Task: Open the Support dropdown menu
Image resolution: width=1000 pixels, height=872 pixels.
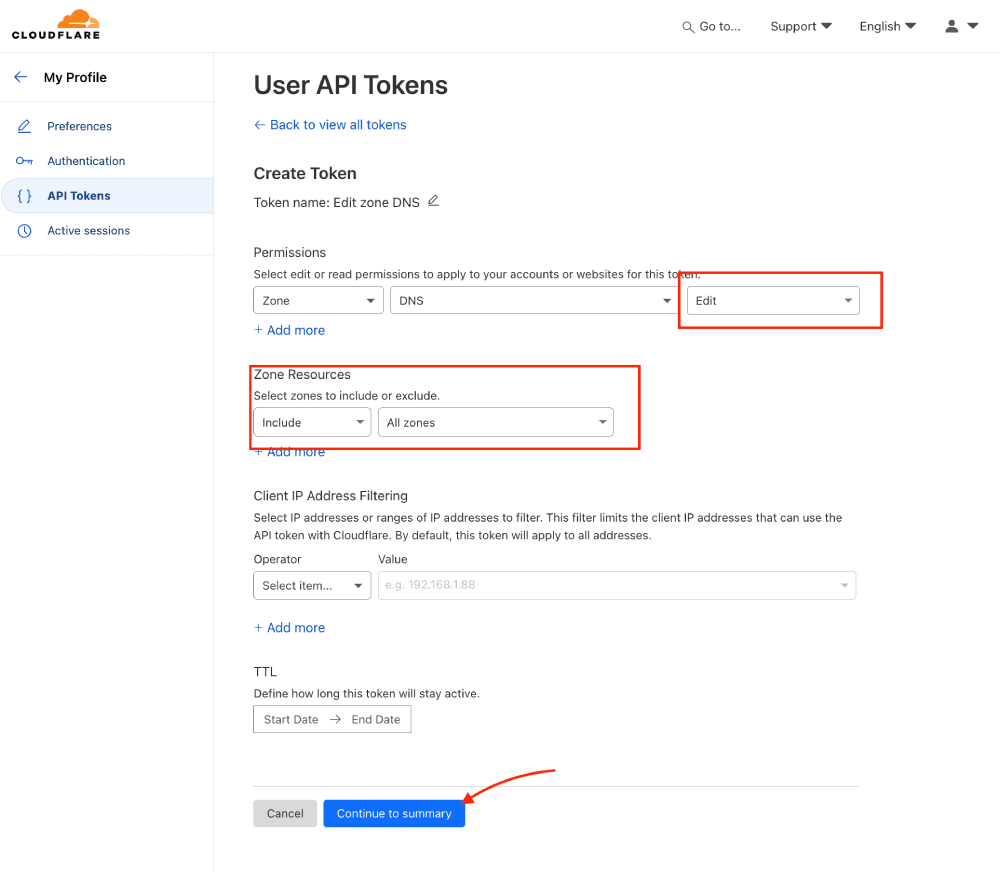Action: pyautogui.click(x=800, y=26)
